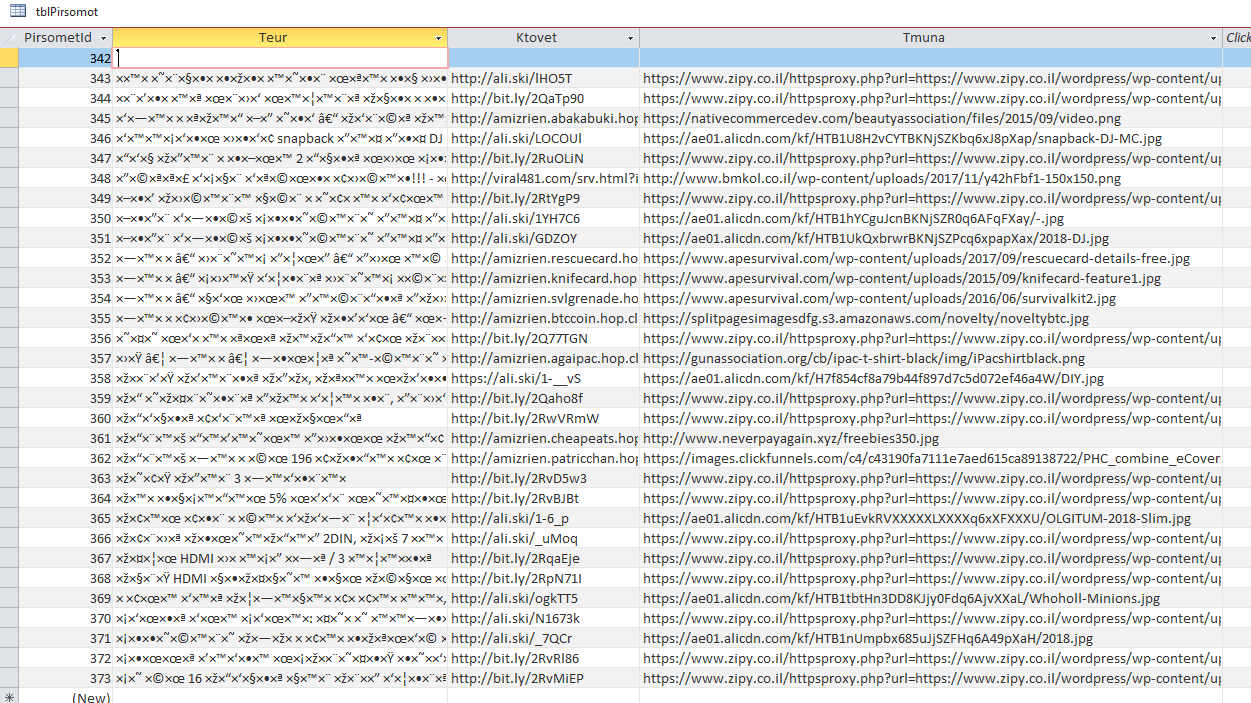1251x703 pixels.
Task: Open the Tmuna column filter dropdown
Action: pos(1213,38)
